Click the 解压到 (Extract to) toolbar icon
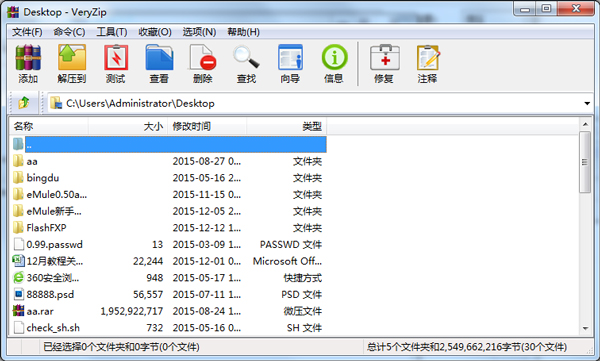 tap(72, 57)
